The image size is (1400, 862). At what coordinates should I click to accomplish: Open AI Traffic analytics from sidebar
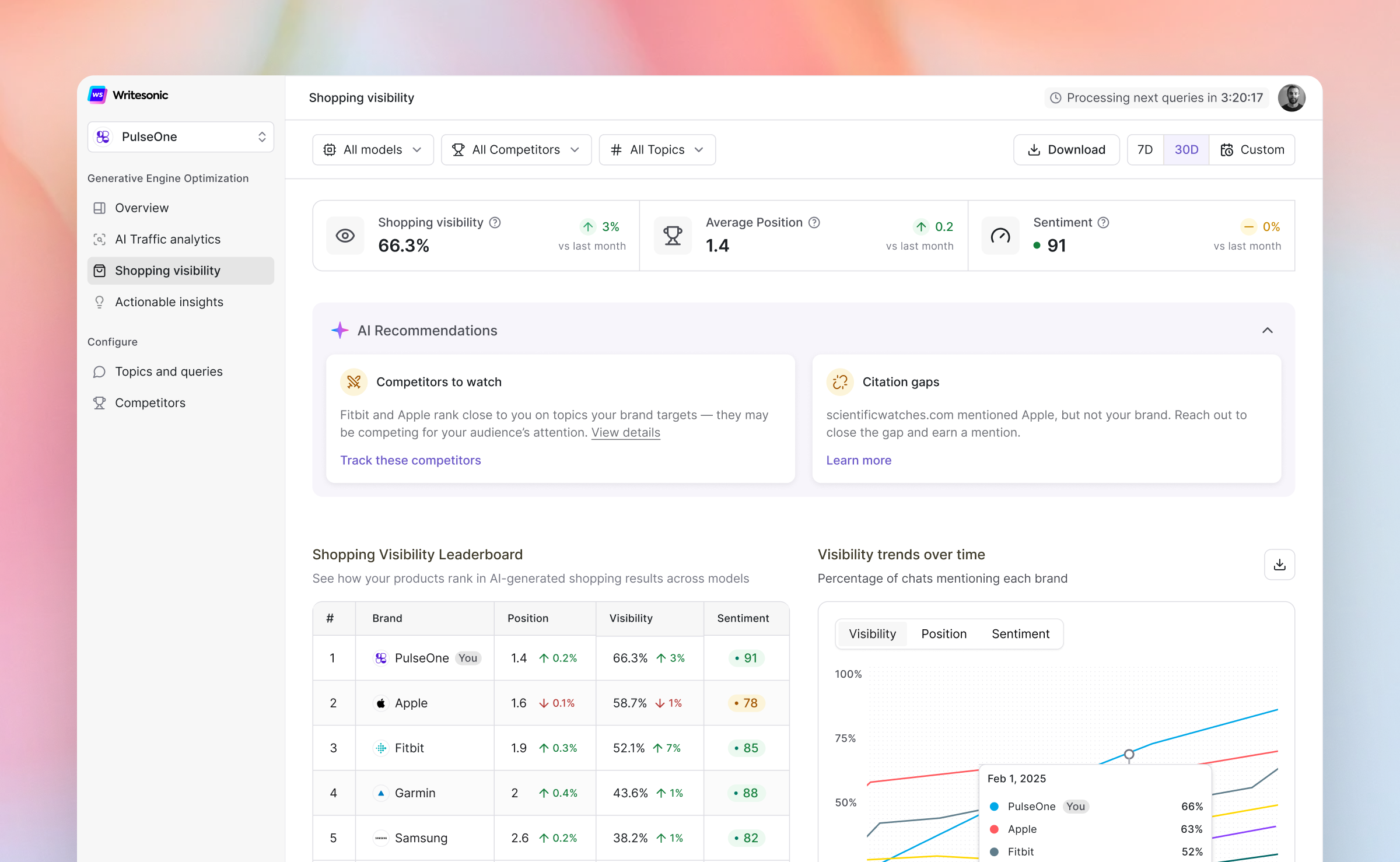pyautogui.click(x=167, y=239)
